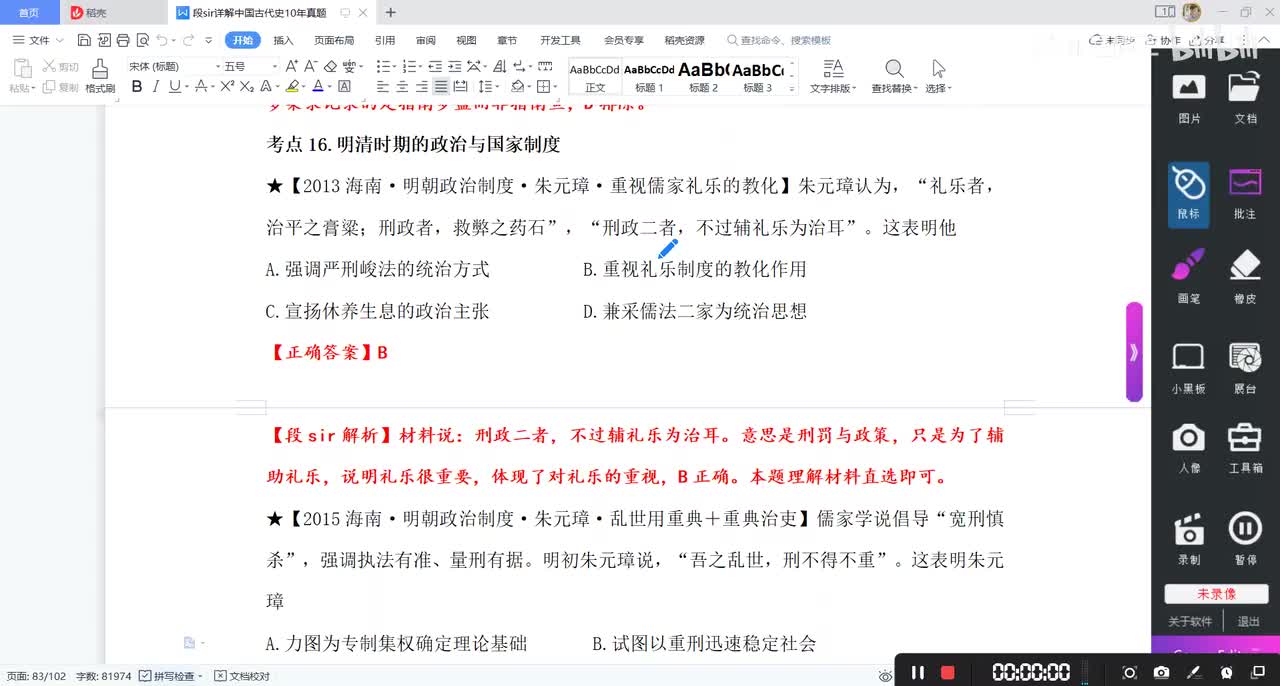Stop recording with the red square
Screen dimensions: 1280x686
(948, 672)
